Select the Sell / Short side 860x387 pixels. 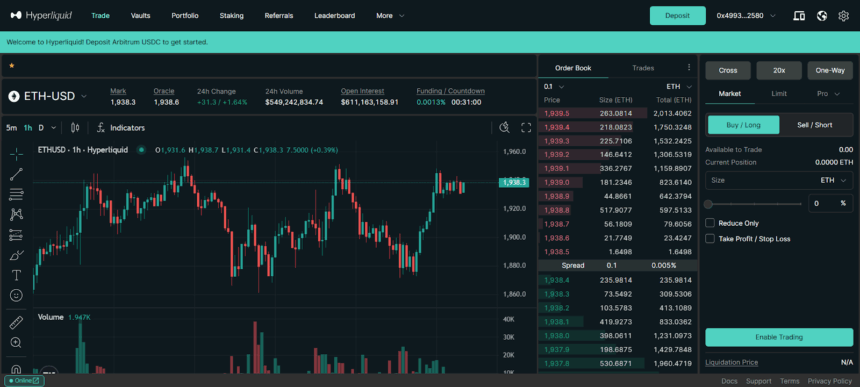coord(814,125)
